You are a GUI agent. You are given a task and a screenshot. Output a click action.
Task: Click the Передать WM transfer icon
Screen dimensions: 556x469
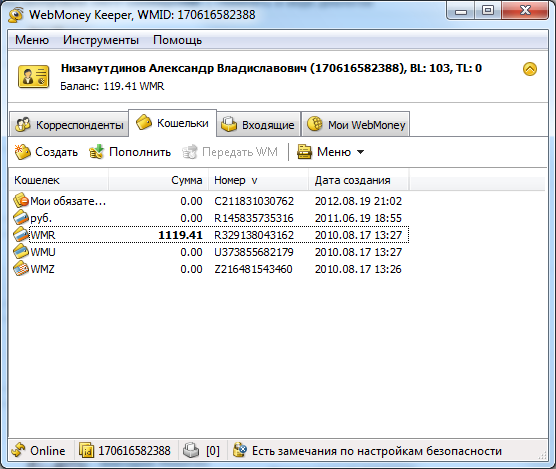(189, 152)
